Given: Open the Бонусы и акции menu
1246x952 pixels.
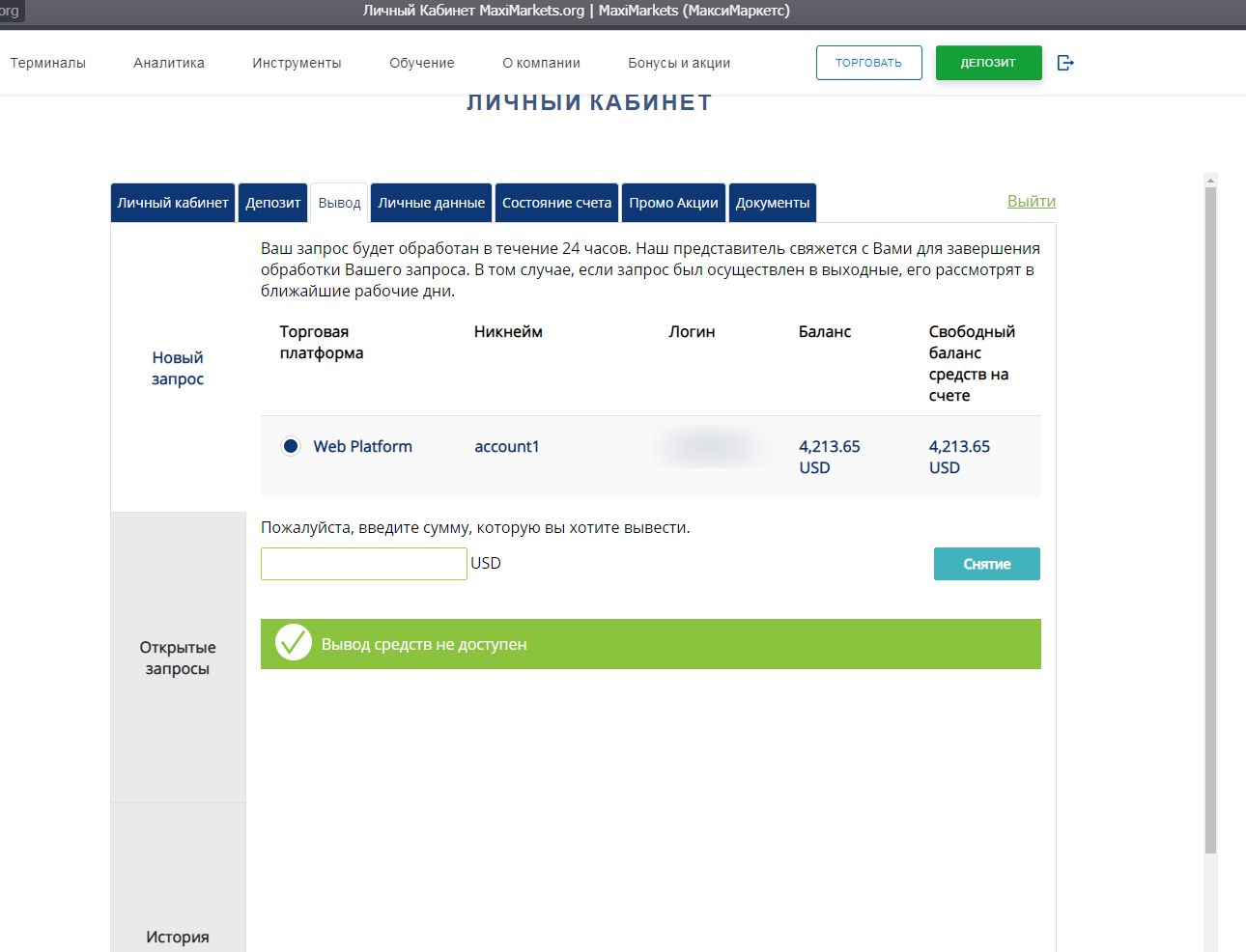Looking at the screenshot, I should 679,63.
